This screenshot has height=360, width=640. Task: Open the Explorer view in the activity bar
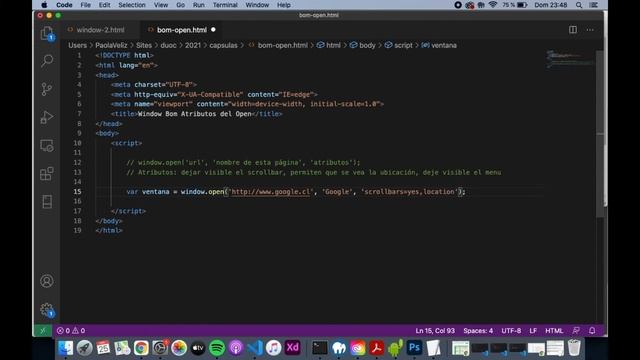point(47,33)
